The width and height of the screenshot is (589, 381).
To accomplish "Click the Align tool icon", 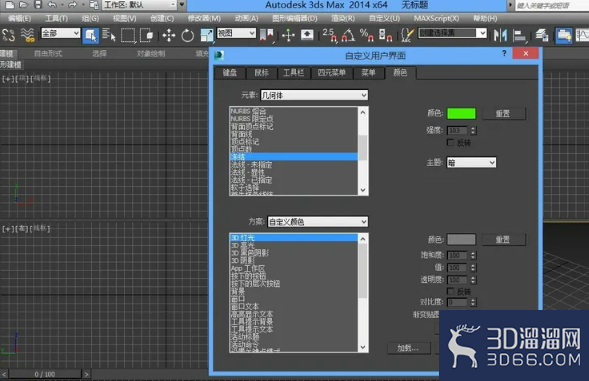I will (x=520, y=36).
